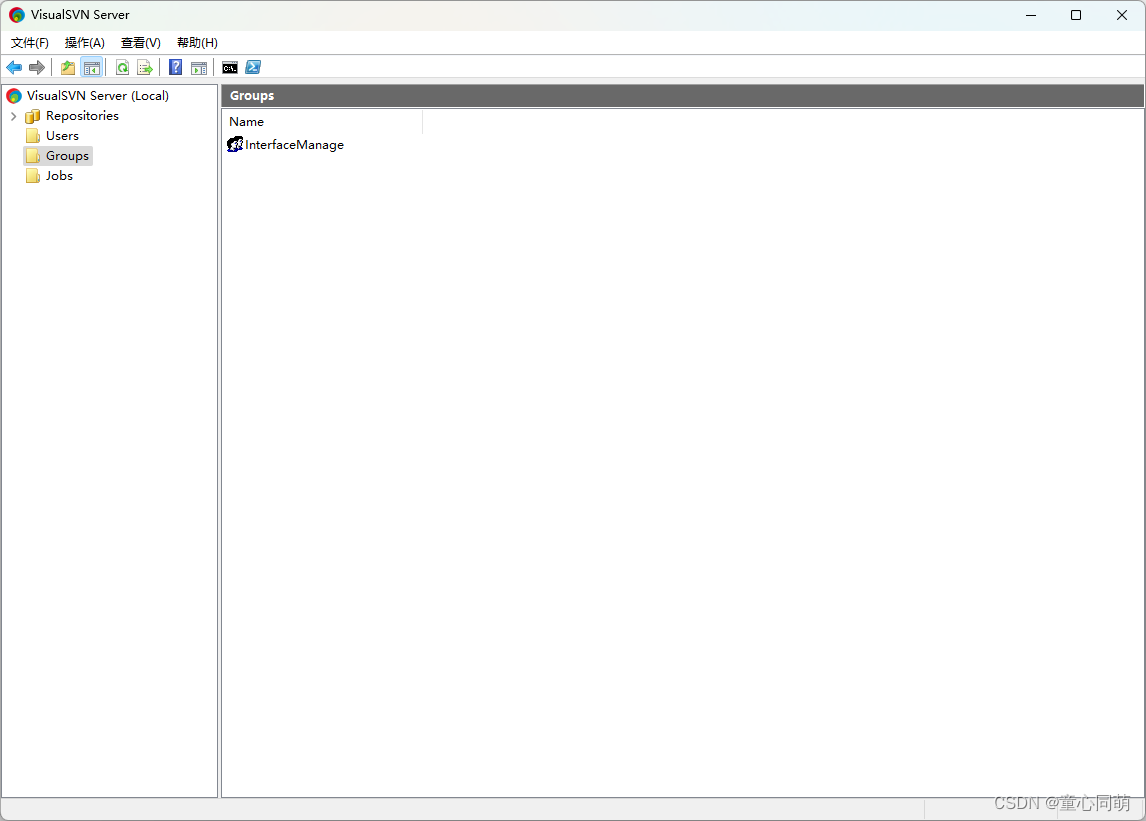Click the VisualSVN logo in title bar

pyautogui.click(x=17, y=15)
